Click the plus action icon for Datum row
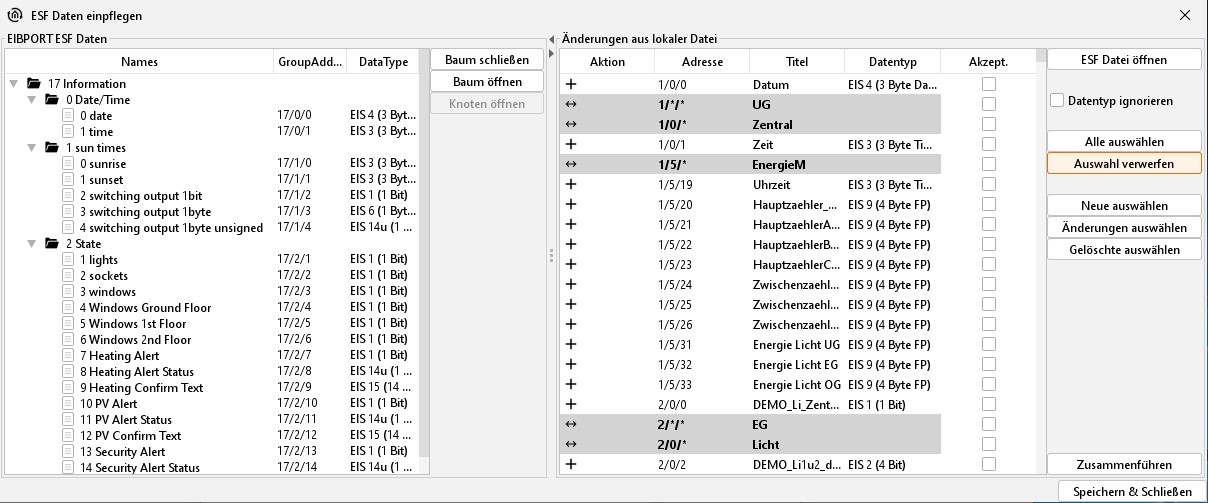Viewport: 1208px width, 503px height. tap(571, 85)
